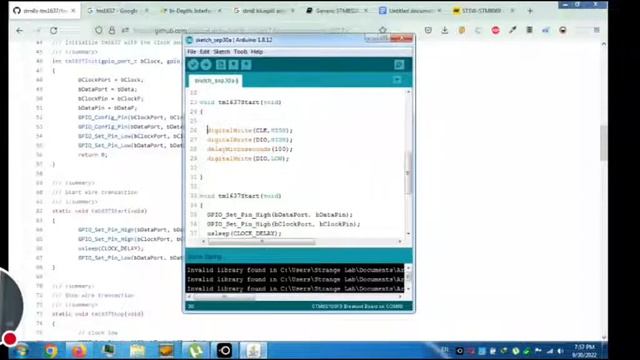This screenshot has width=640, height=360.
Task: Click GitHub line 56 return 0;
Action: click(92, 155)
